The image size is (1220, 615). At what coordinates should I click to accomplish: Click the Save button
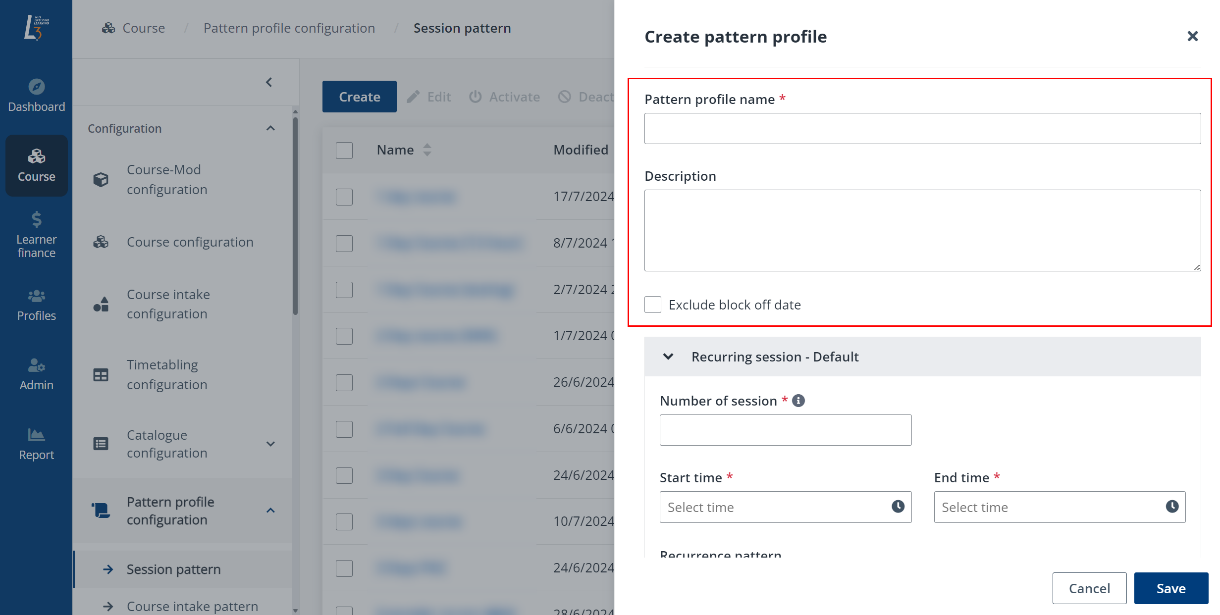point(1171,588)
